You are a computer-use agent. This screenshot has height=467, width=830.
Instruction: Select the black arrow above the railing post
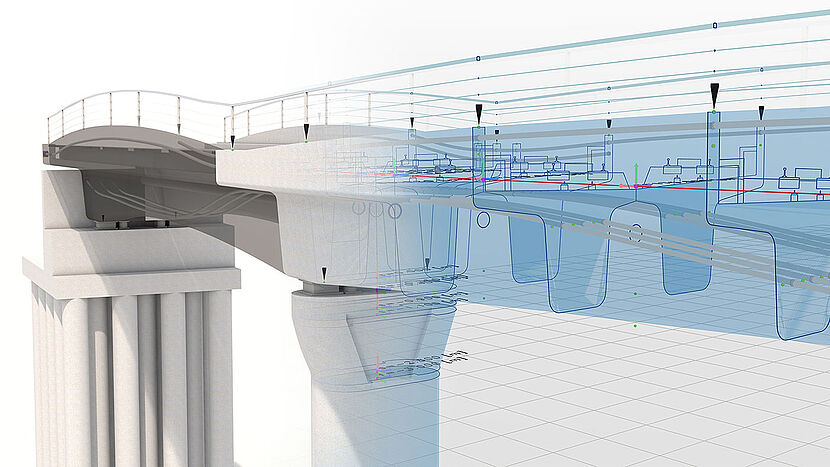click(306, 132)
